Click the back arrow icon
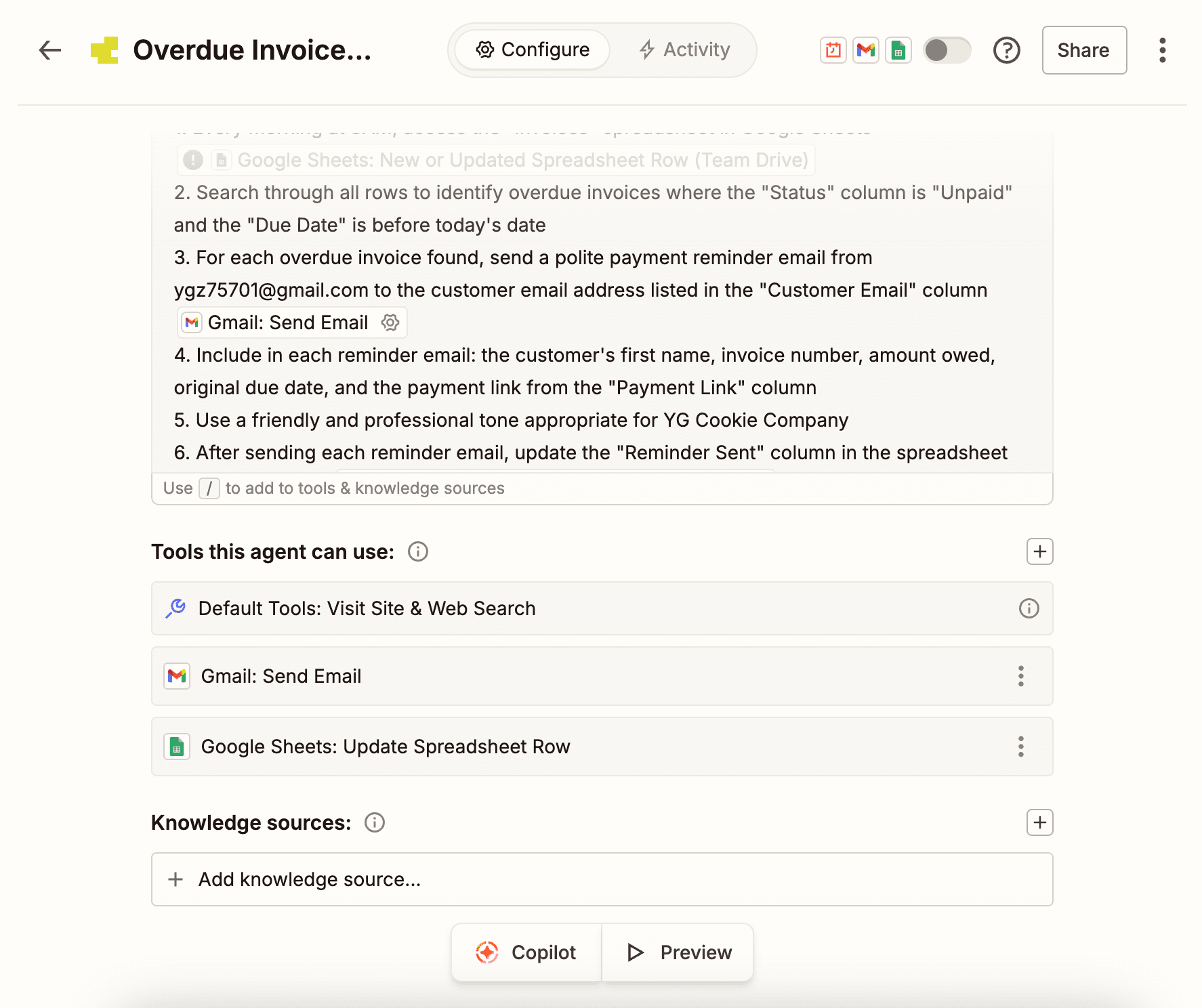The height and width of the screenshot is (1008, 1202). [x=50, y=50]
